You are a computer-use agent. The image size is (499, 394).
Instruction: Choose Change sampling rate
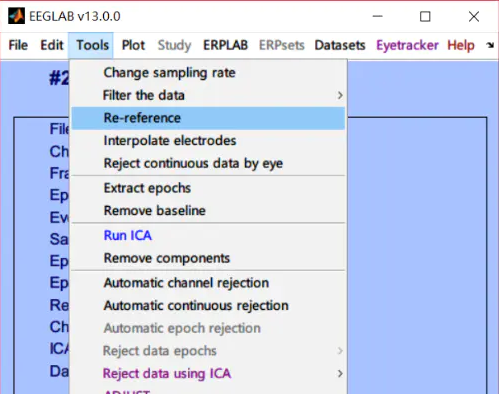coord(208,73)
